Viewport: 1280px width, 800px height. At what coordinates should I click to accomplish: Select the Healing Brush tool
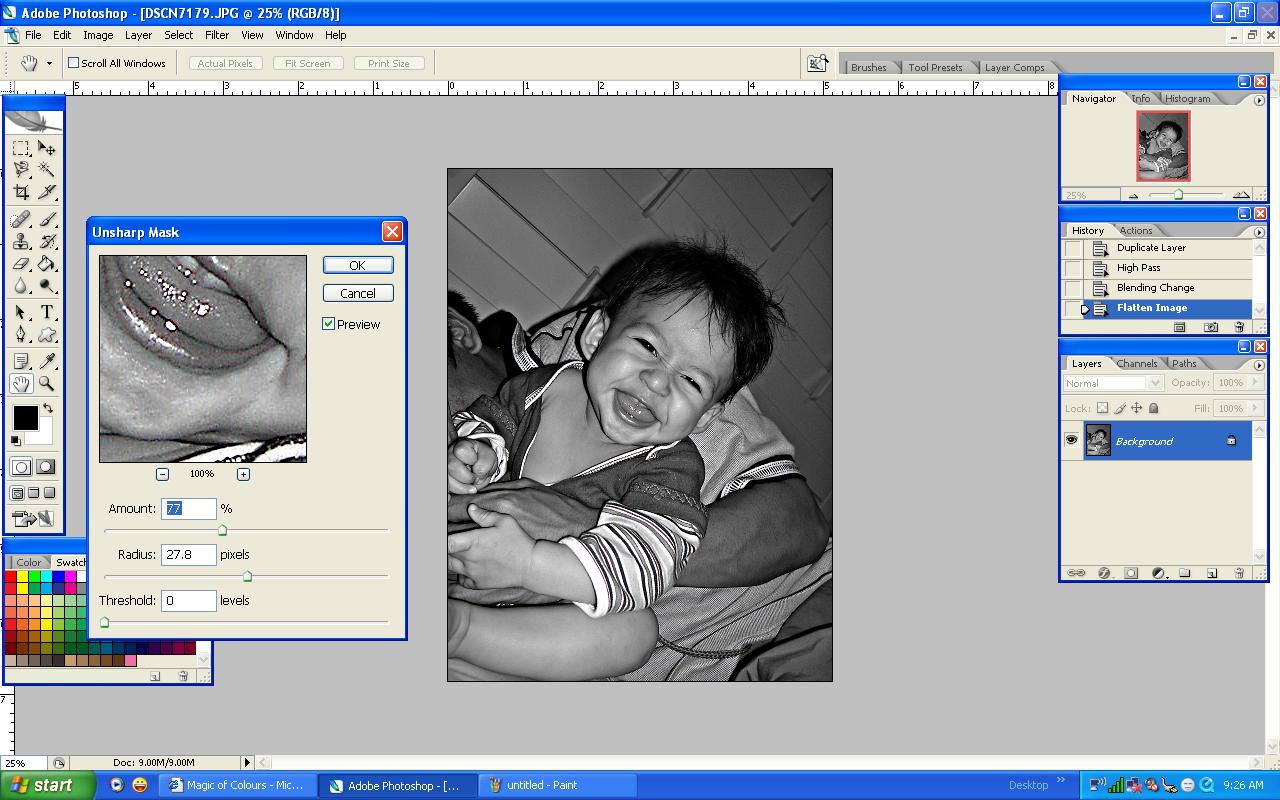21,219
